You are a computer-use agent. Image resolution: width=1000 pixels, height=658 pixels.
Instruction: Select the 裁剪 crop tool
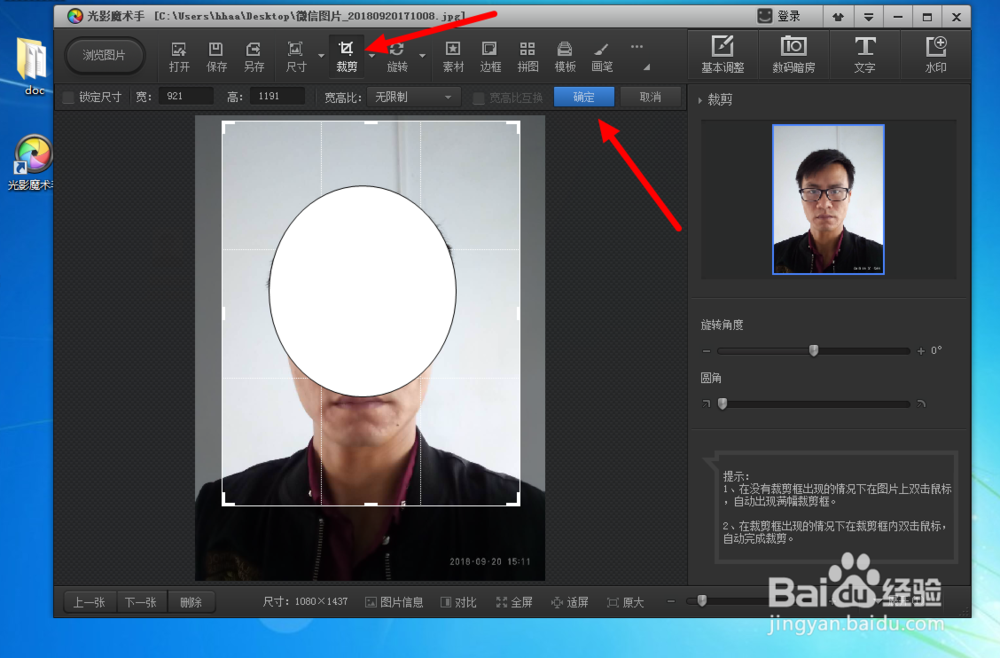(x=346, y=56)
